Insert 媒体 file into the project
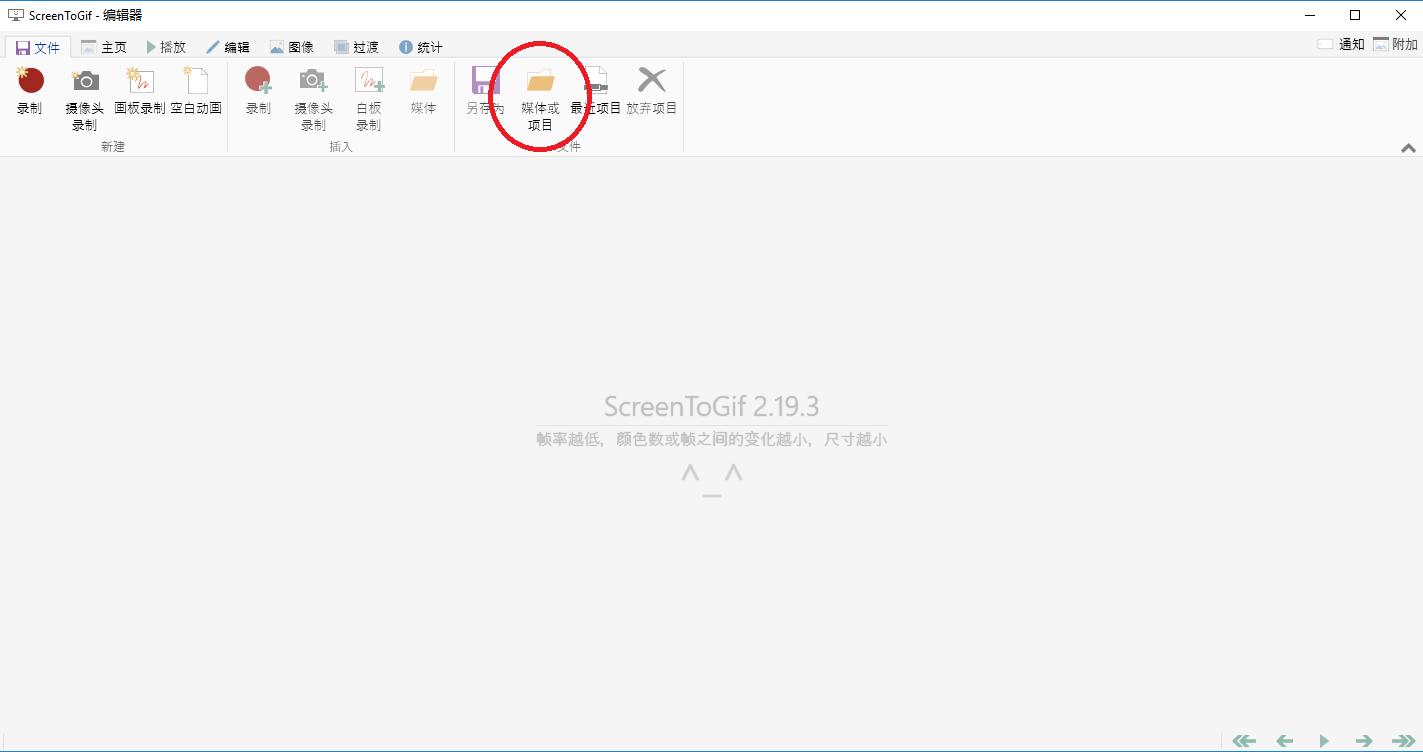The height and width of the screenshot is (752, 1423). click(x=423, y=91)
